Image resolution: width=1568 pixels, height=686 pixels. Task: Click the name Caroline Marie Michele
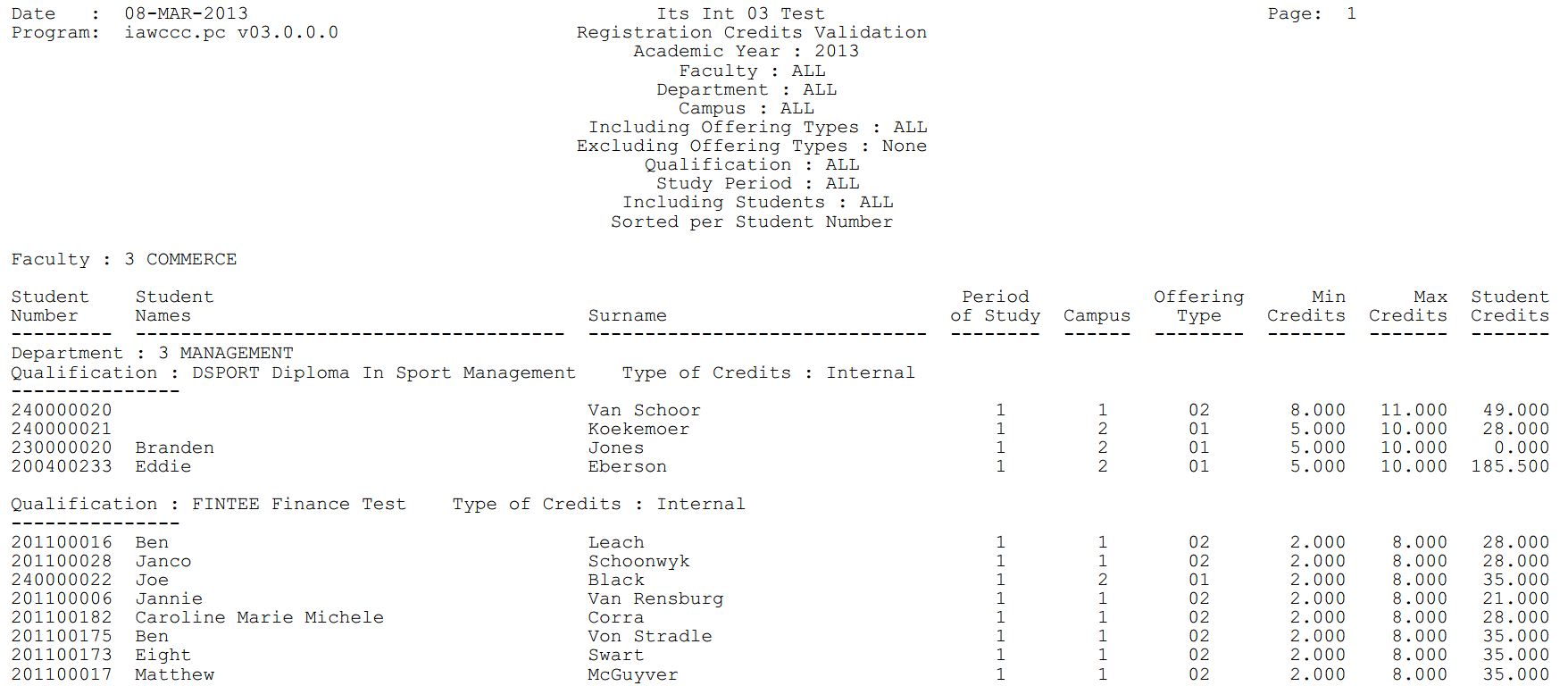259,617
